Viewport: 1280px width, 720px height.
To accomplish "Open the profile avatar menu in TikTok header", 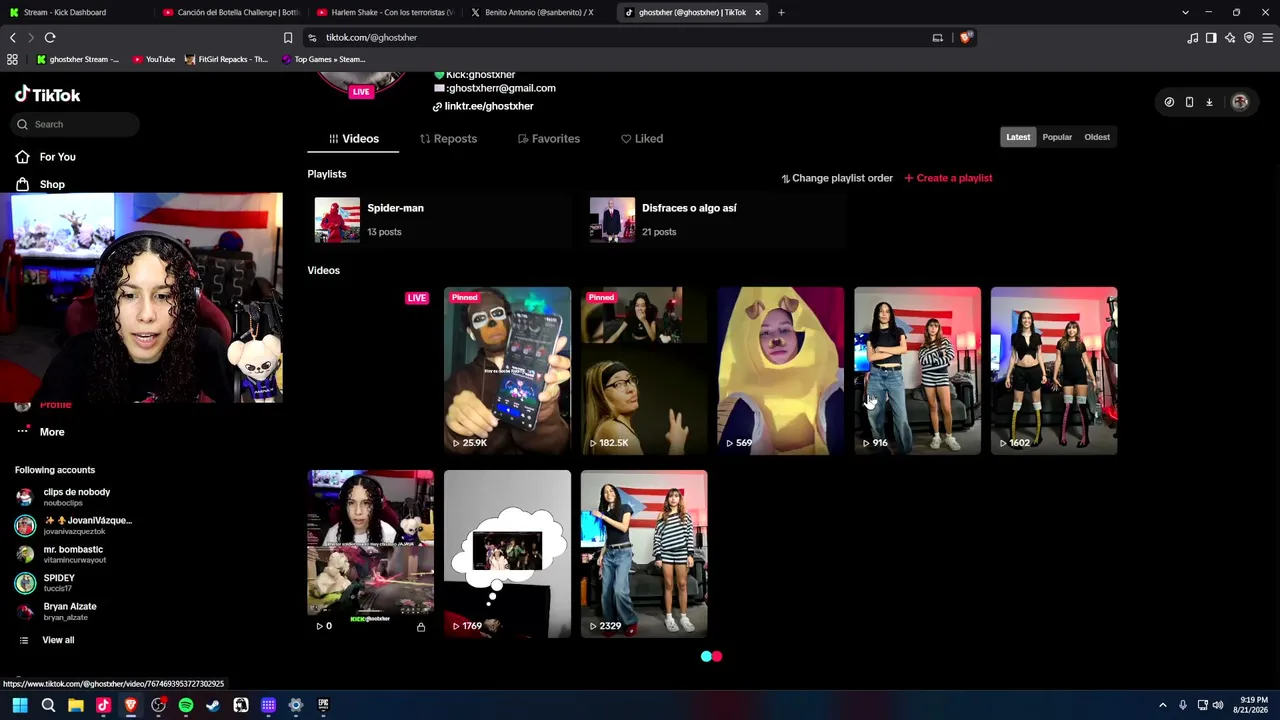I will click(x=1240, y=102).
